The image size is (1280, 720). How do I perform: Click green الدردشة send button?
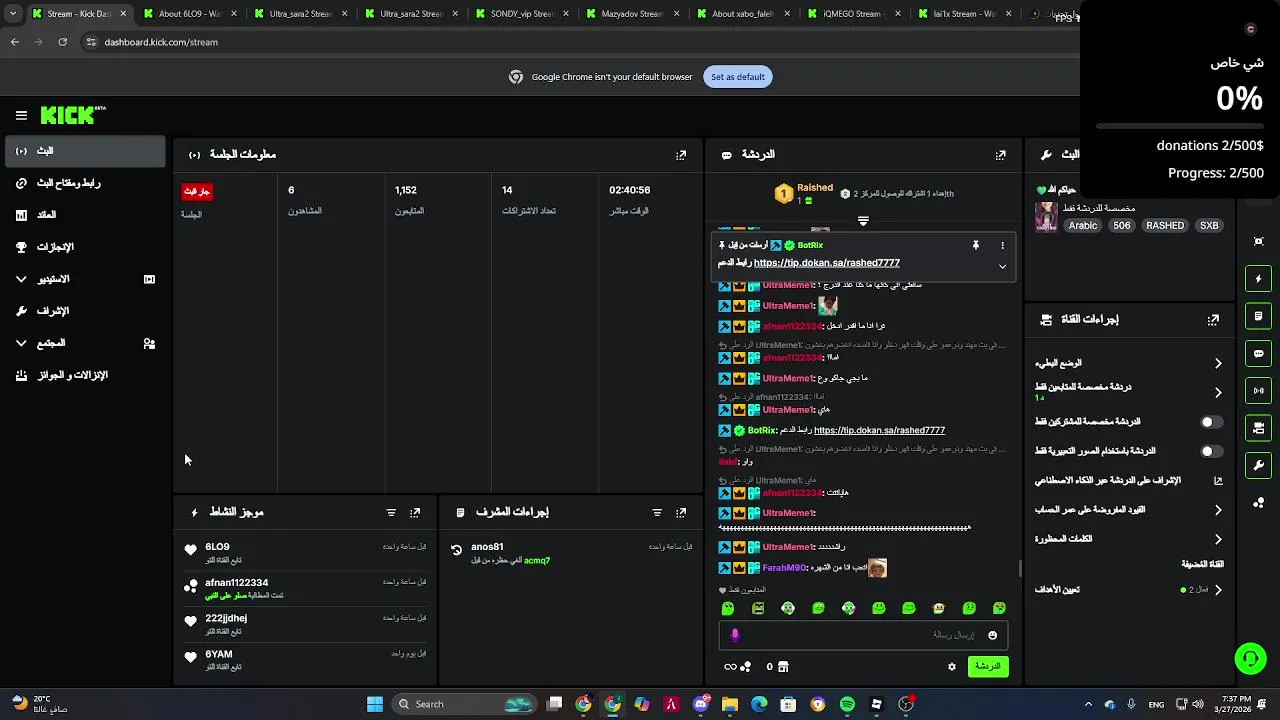pyautogui.click(x=988, y=667)
